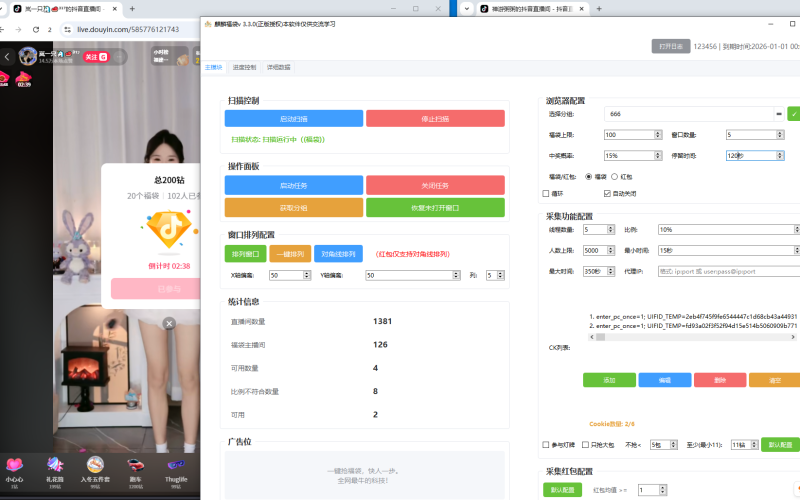
Task: Click the blue 启动扫描 button
Action: tap(294, 118)
